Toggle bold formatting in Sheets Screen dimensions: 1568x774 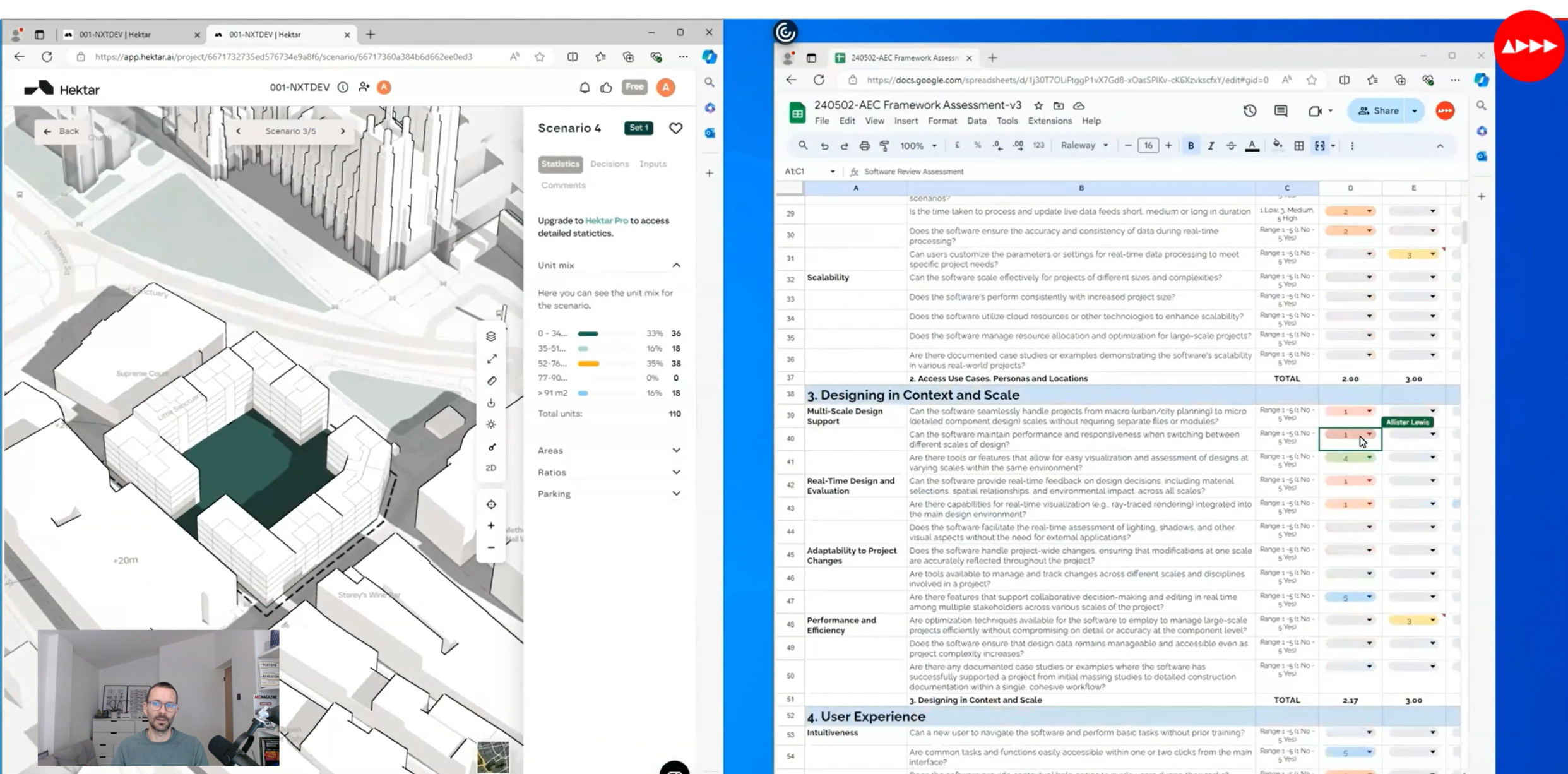[1191, 146]
